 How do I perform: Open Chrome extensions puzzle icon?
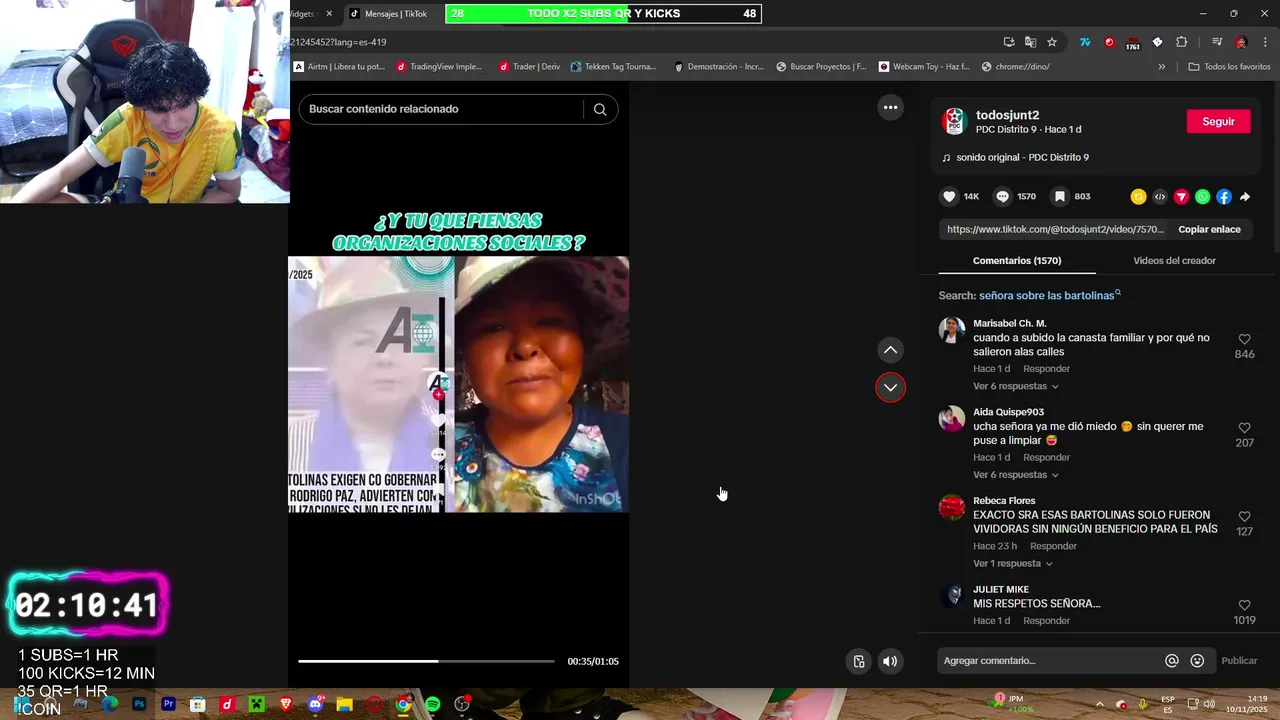click(x=1182, y=42)
